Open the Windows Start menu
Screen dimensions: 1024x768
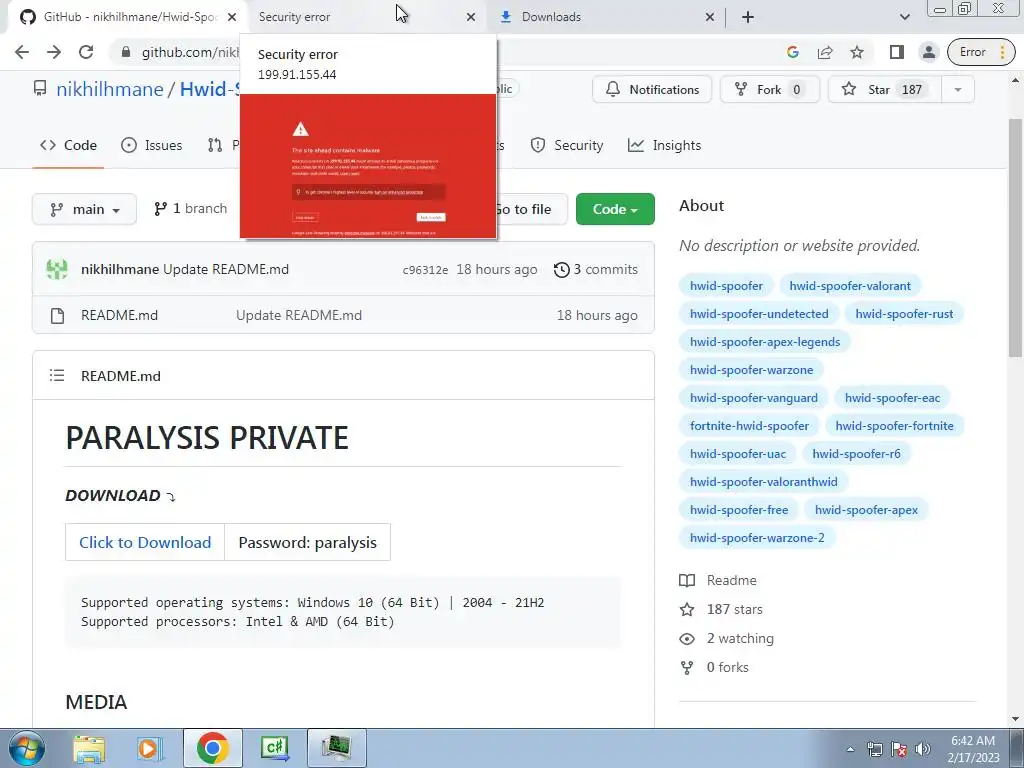tap(26, 748)
